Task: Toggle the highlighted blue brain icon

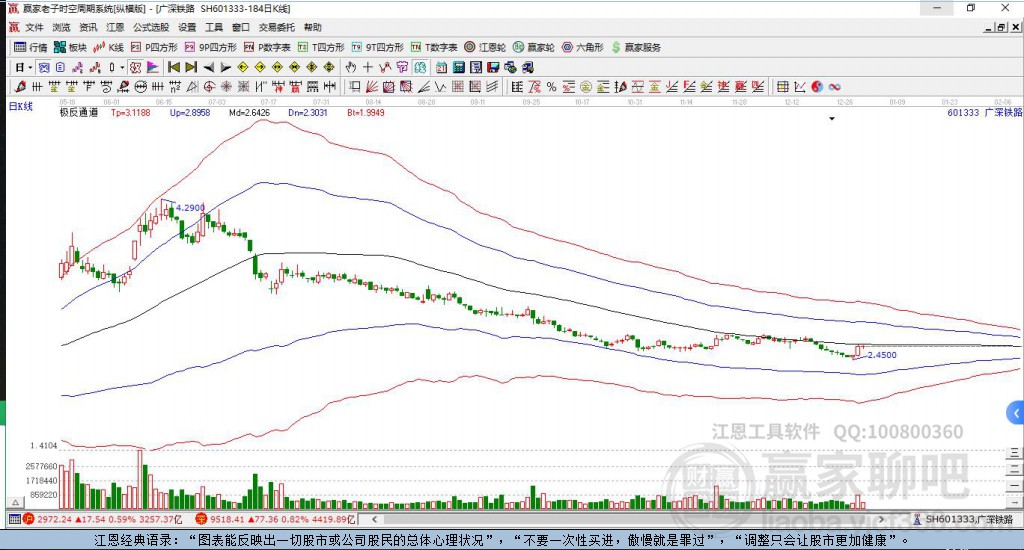Action: 420,67
